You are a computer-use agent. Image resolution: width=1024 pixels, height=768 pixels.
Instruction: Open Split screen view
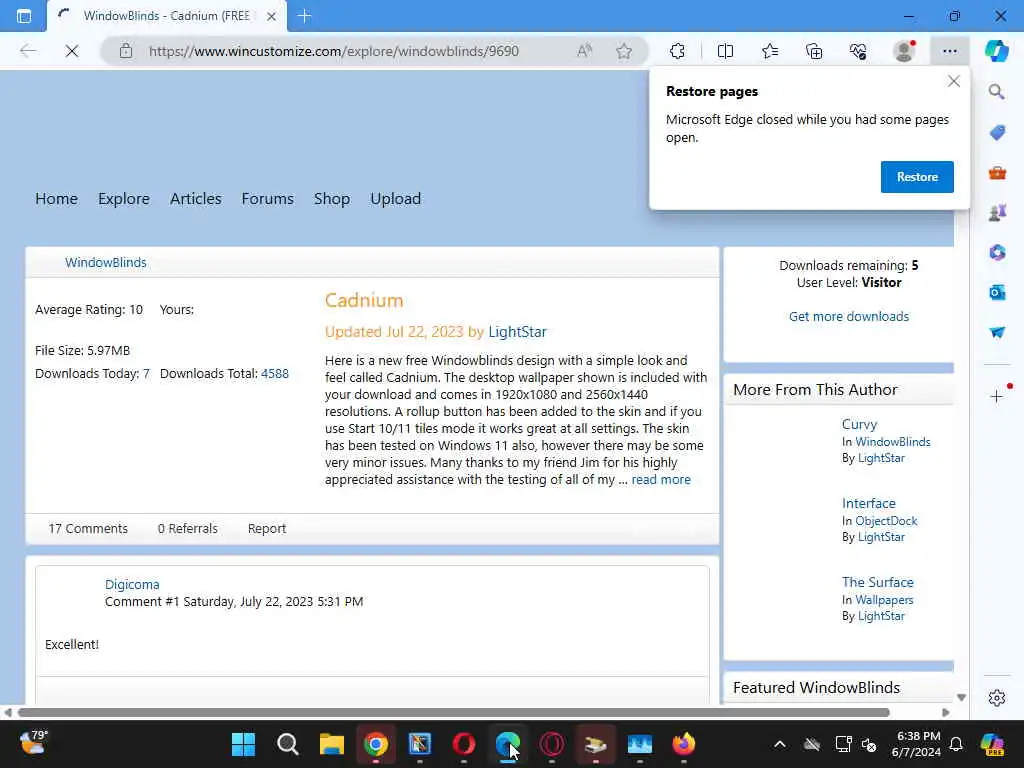[x=725, y=51]
